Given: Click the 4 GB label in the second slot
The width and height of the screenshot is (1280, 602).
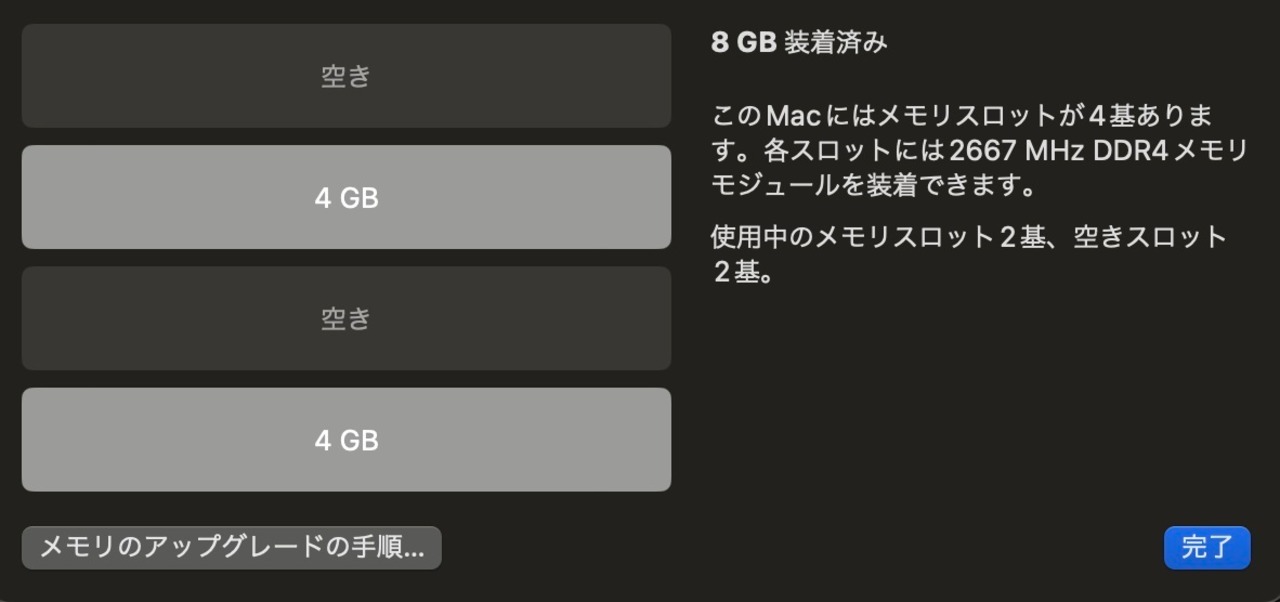Looking at the screenshot, I should 346,198.
